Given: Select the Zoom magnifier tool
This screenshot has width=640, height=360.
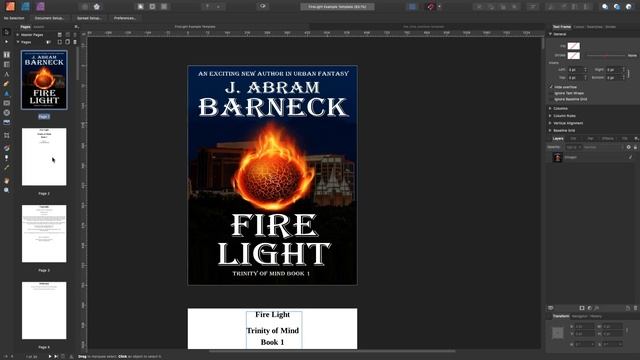Looking at the screenshot, I should pyautogui.click(x=7, y=190).
